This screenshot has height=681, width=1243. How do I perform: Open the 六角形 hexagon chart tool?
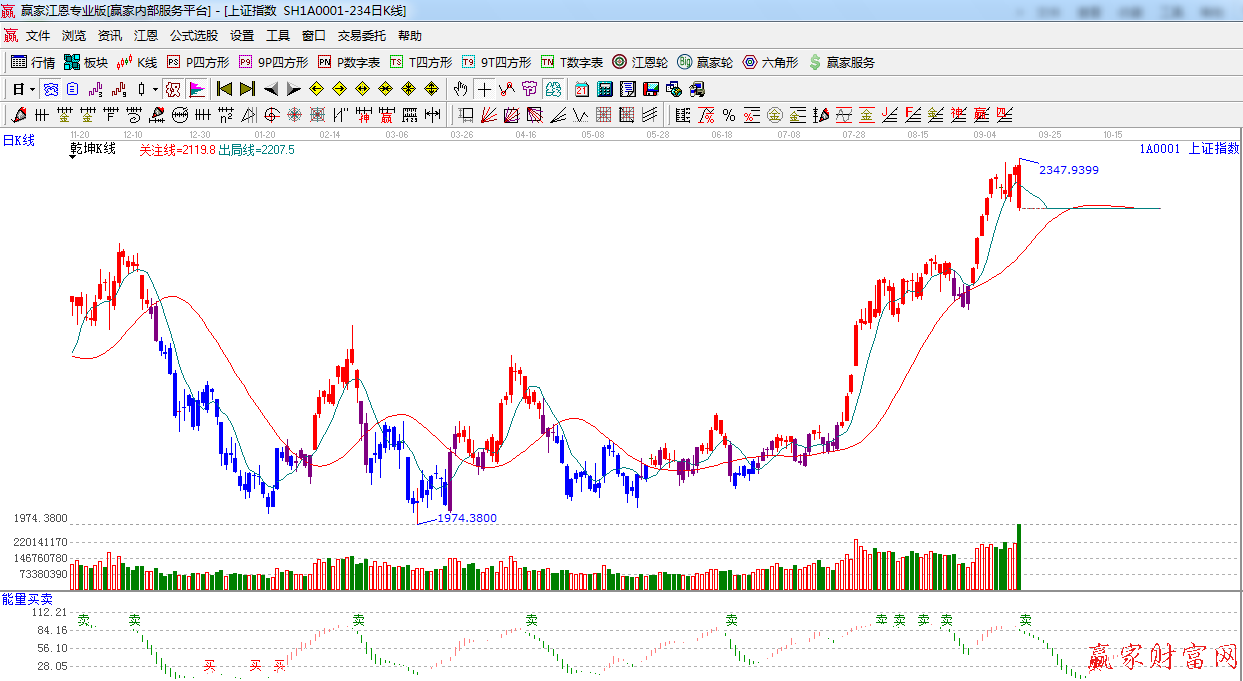(x=770, y=62)
